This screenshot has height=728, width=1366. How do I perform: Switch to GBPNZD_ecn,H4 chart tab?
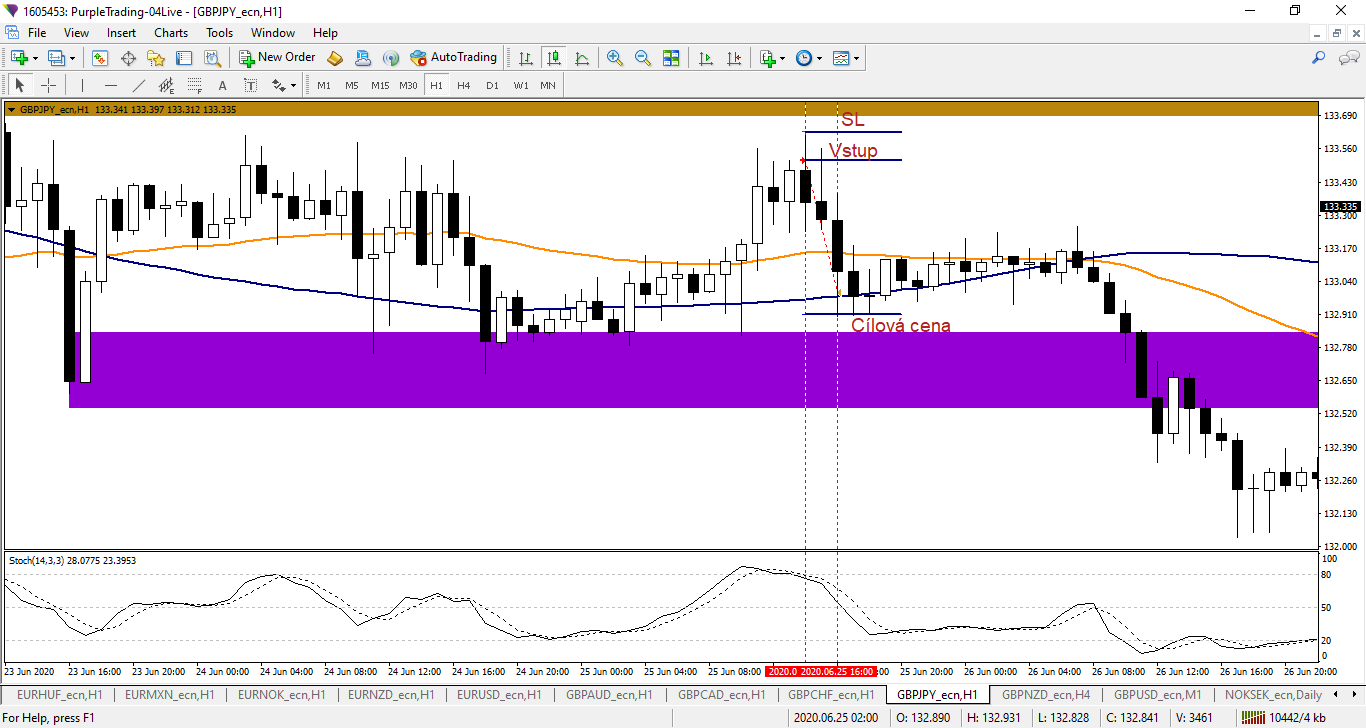pyautogui.click(x=1046, y=694)
